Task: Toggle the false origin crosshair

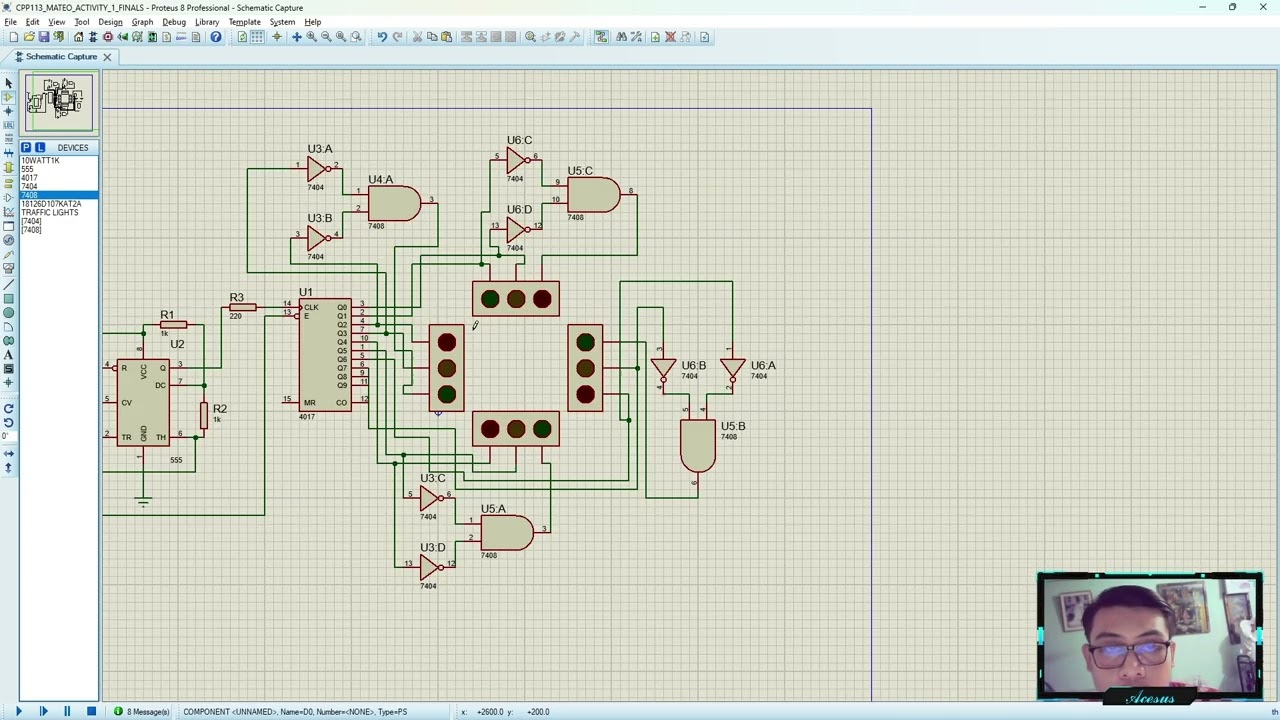Action: [277, 37]
